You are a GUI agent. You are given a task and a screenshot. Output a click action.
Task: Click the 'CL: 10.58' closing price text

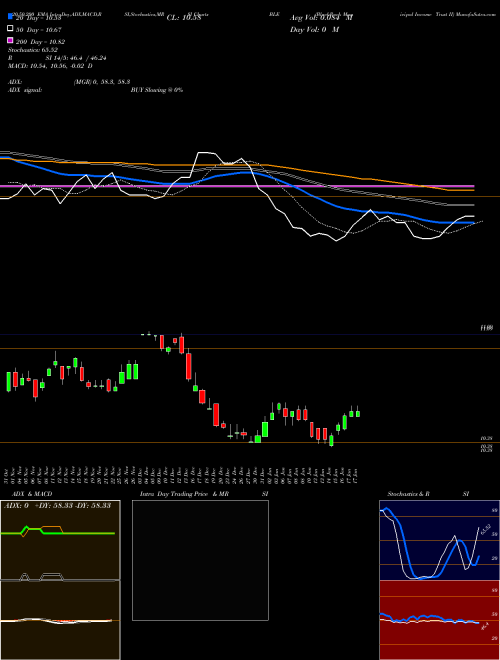184,18
